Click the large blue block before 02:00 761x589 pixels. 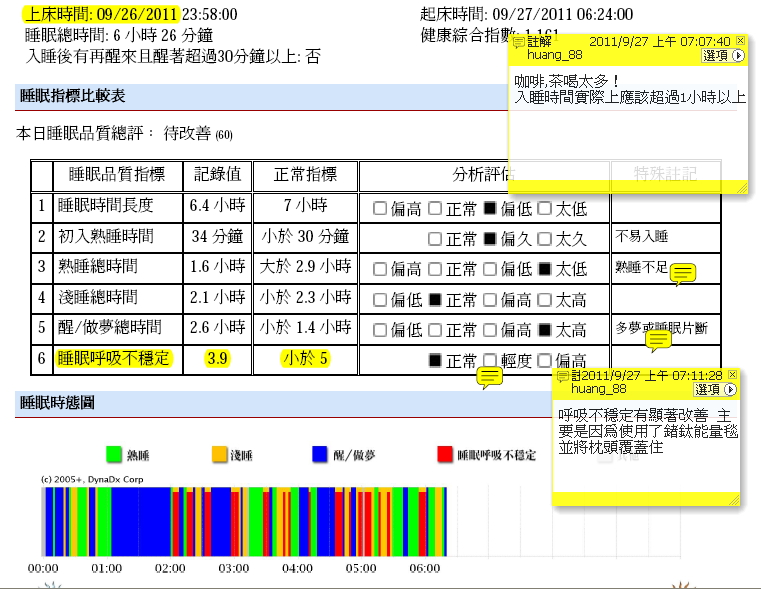click(x=141, y=522)
